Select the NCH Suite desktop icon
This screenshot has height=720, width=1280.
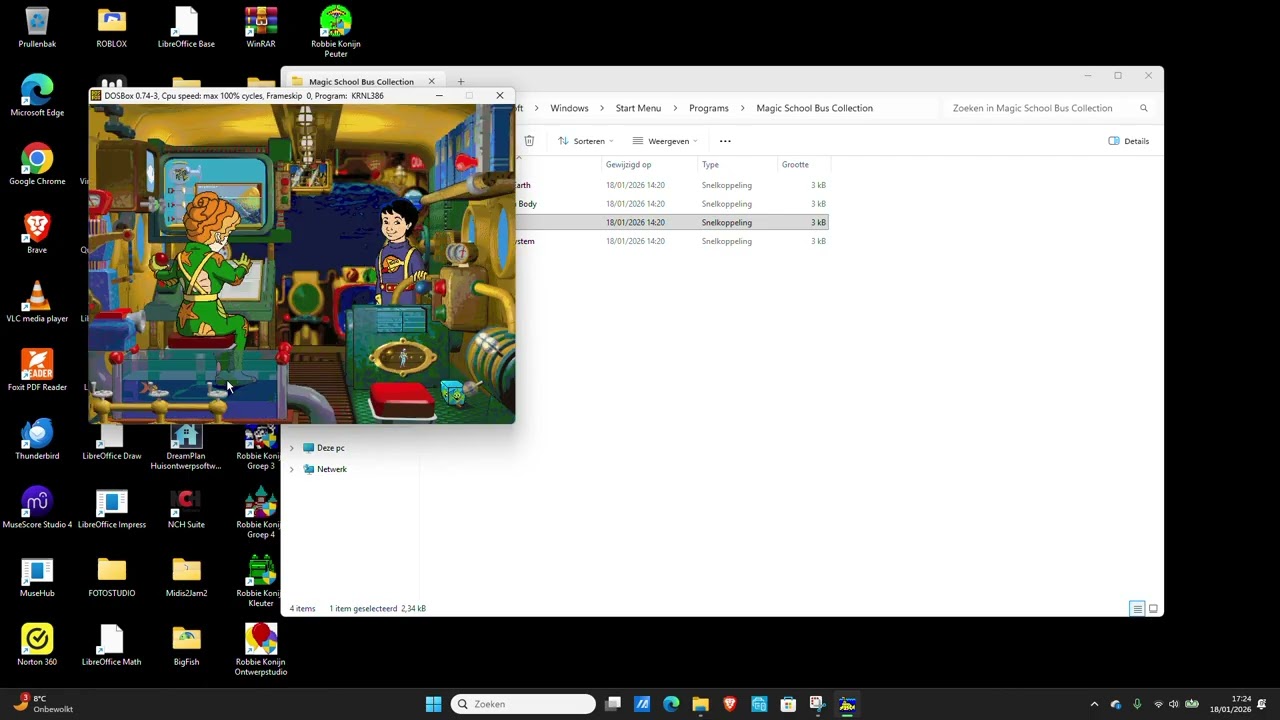[186, 510]
